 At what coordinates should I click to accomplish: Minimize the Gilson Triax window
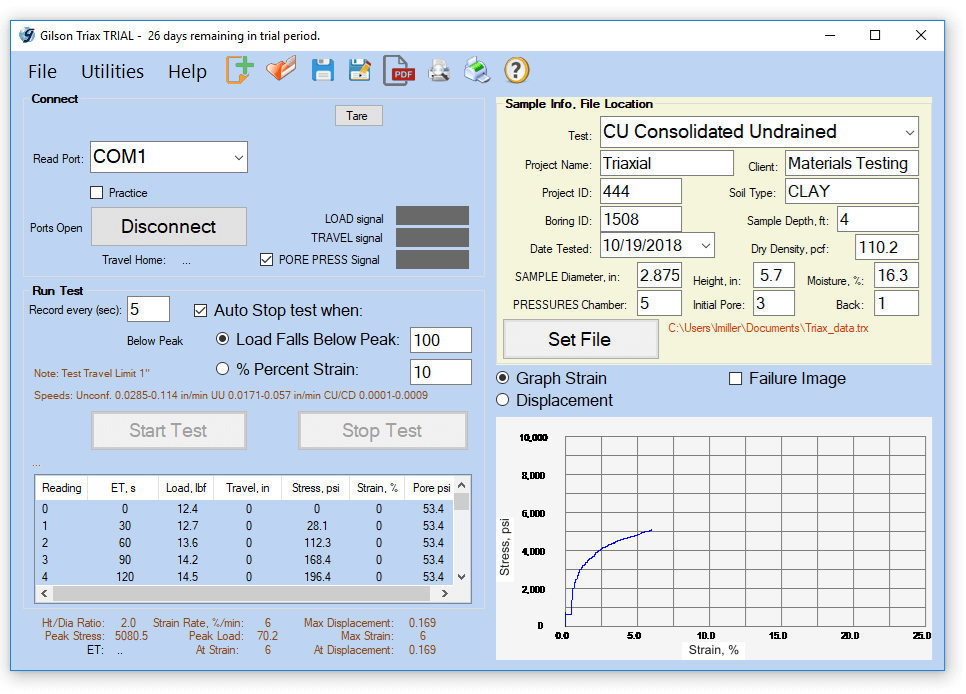tap(830, 35)
